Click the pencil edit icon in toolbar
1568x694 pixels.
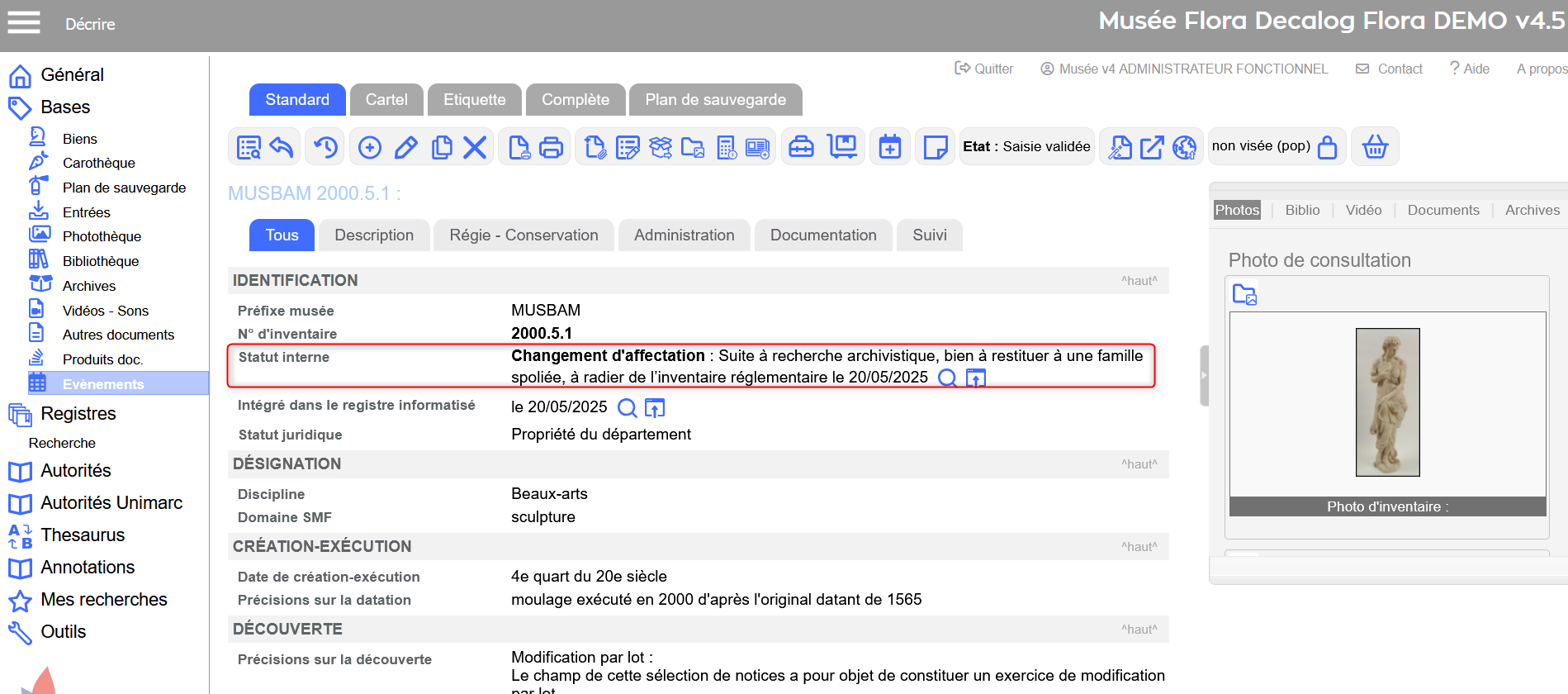click(405, 148)
